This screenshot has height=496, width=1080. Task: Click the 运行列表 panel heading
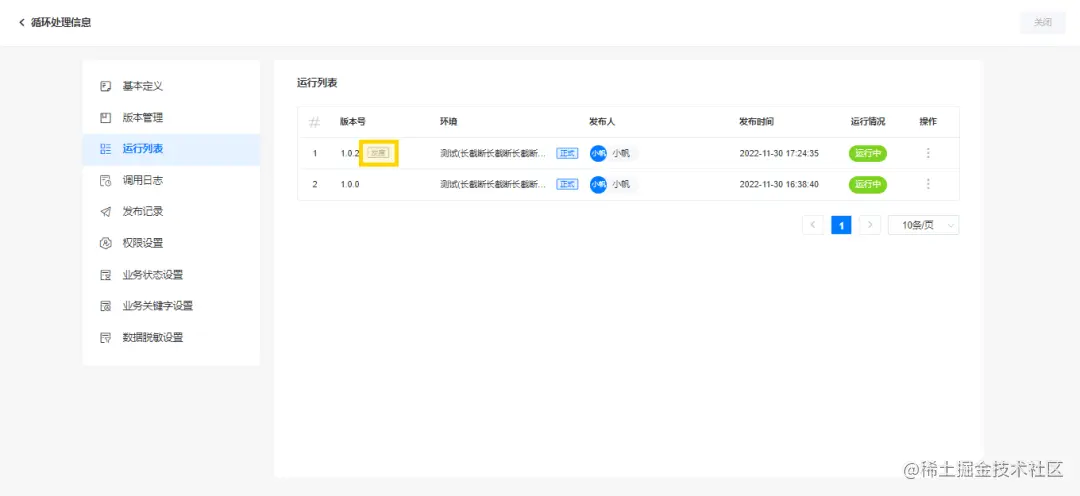tap(317, 83)
